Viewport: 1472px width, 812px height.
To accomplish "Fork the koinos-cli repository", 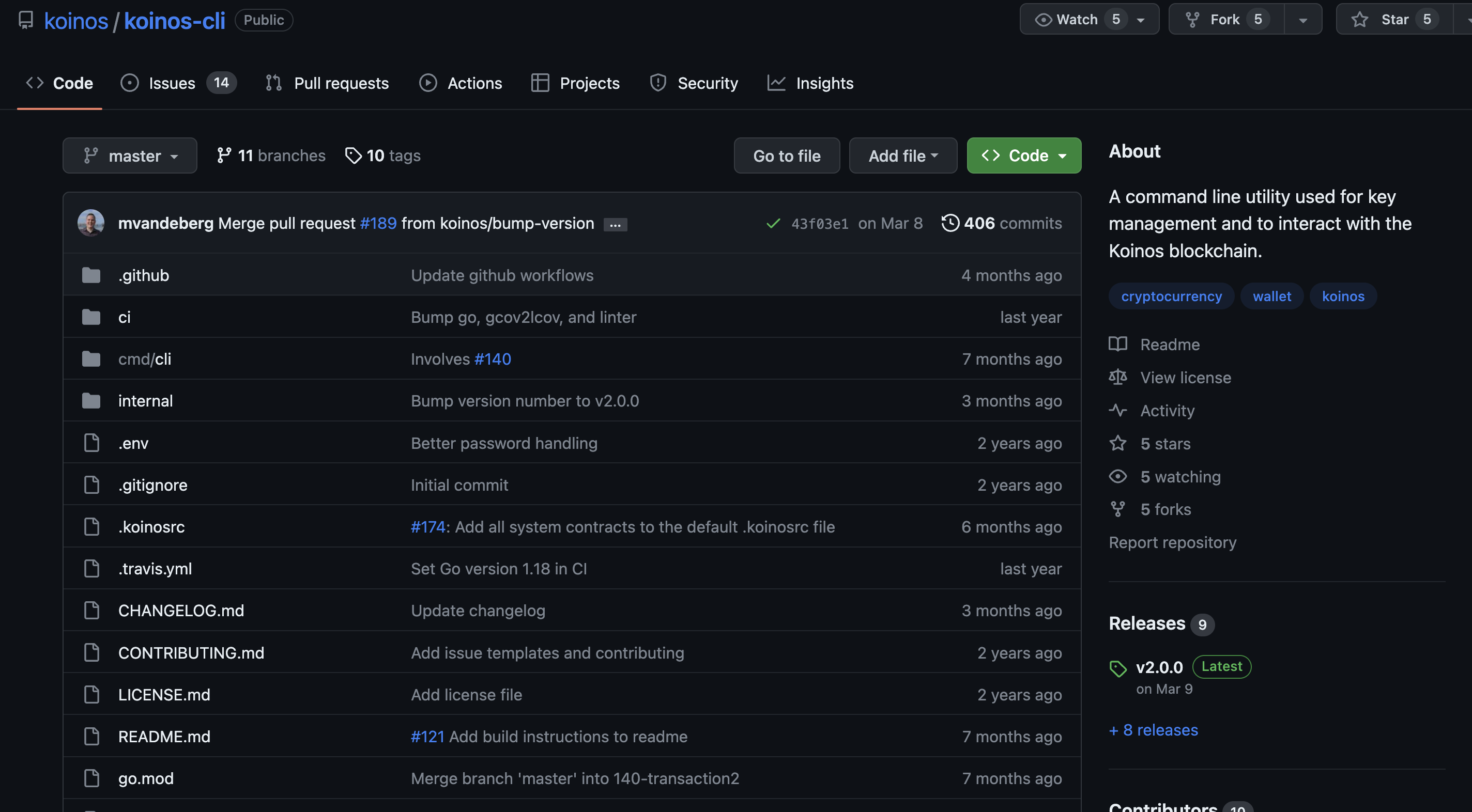I will click(1226, 20).
